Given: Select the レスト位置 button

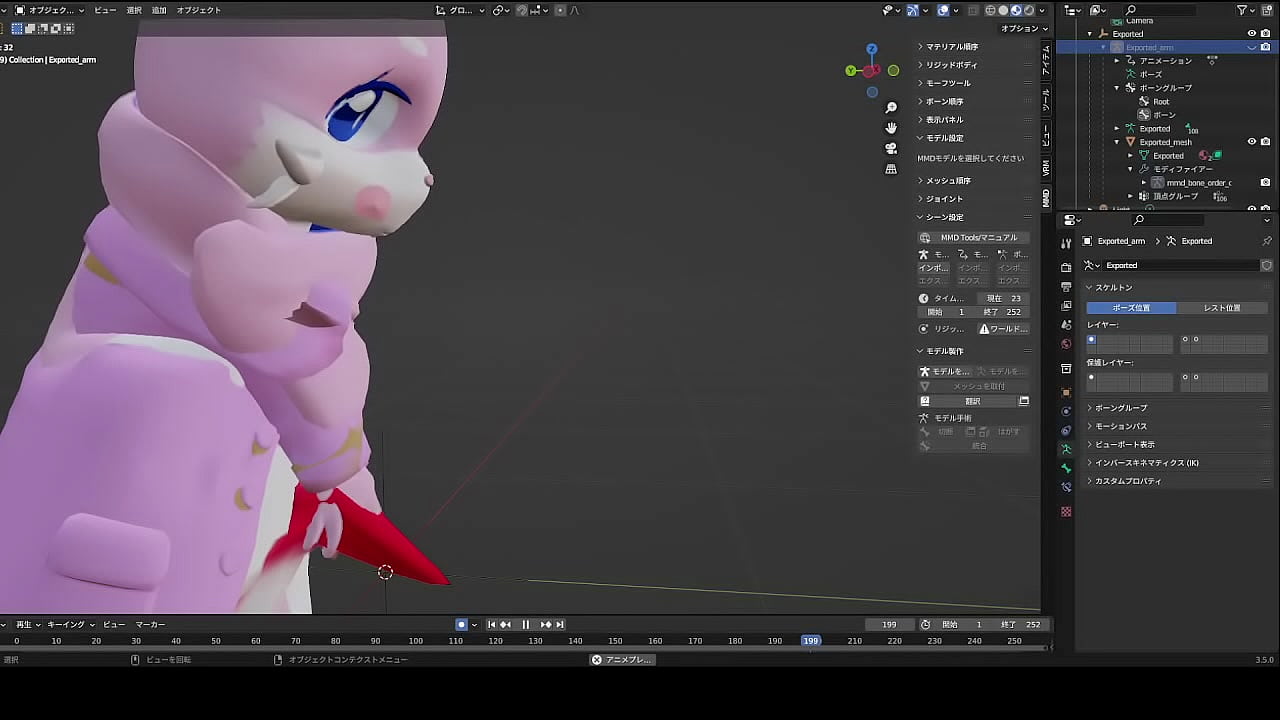Looking at the screenshot, I should (x=1222, y=308).
